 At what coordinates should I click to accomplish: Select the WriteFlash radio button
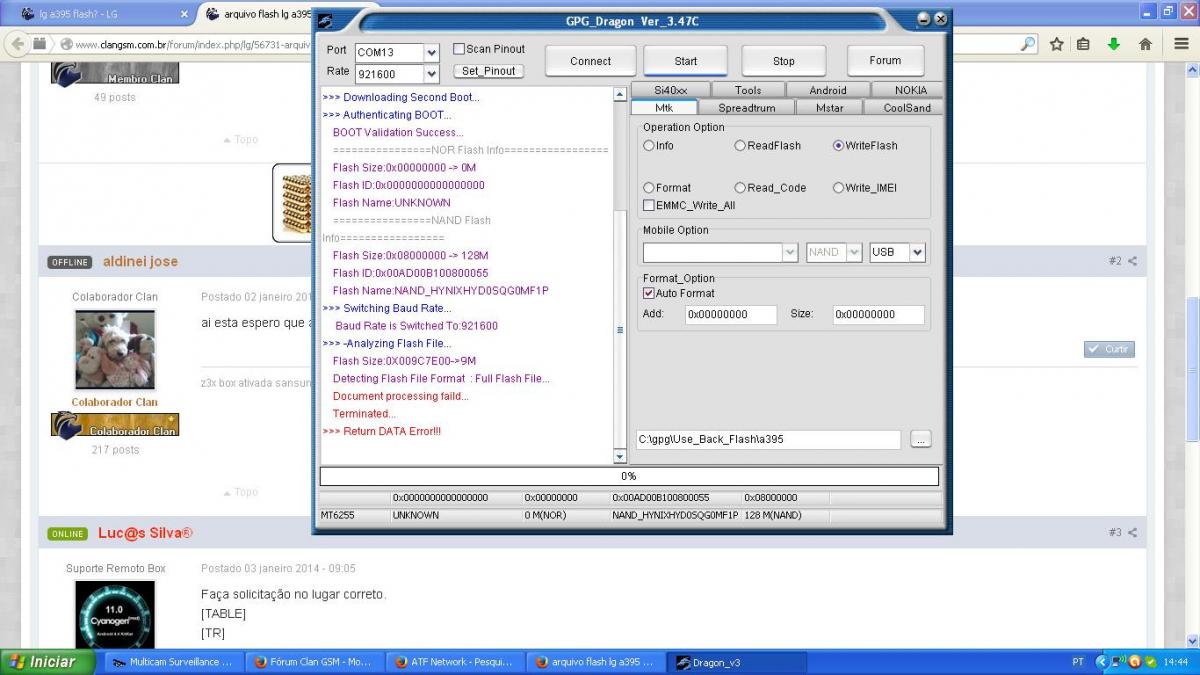click(x=839, y=146)
